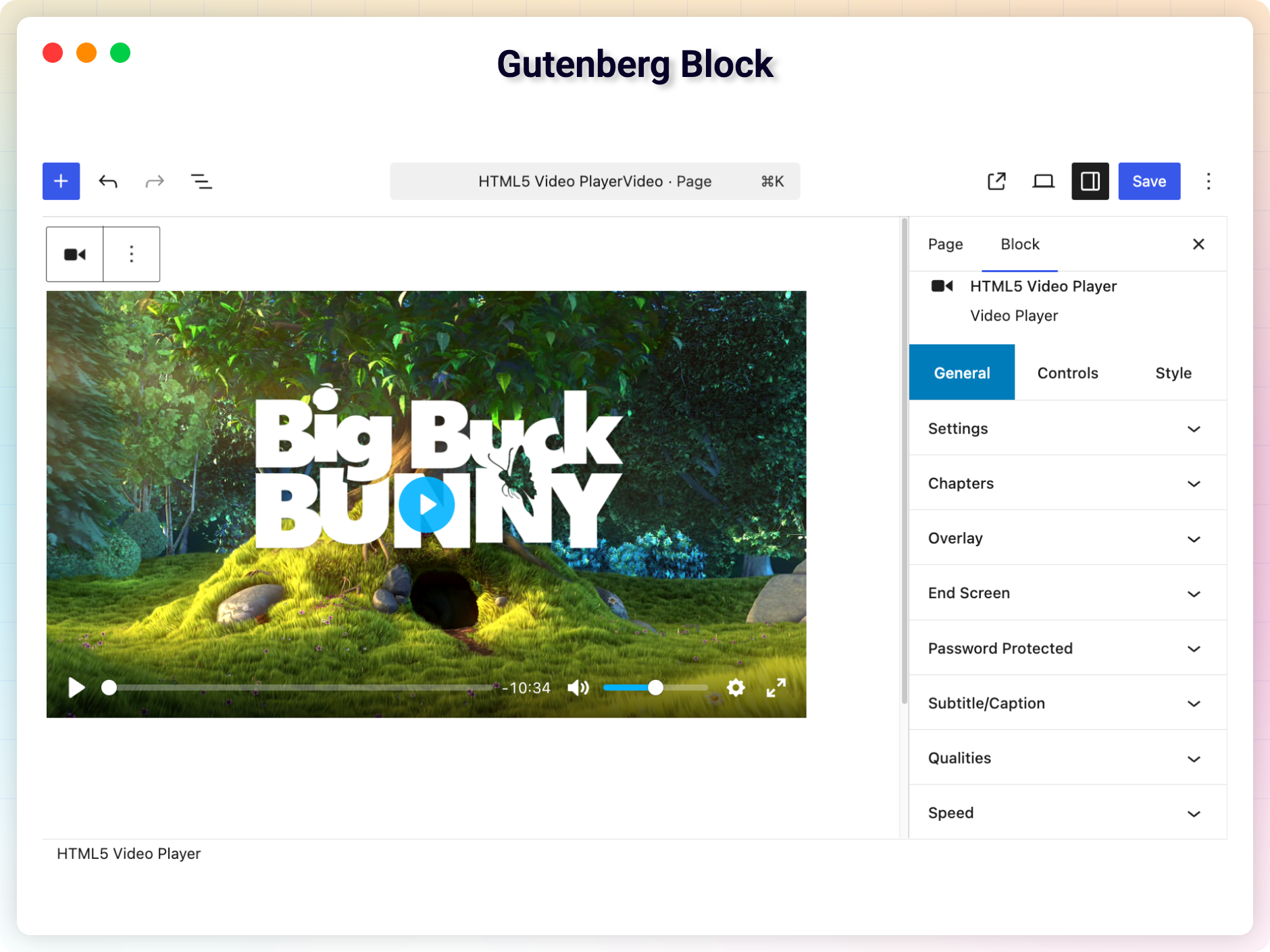Switch to the Block tab
This screenshot has height=952, width=1270.
coord(1020,244)
